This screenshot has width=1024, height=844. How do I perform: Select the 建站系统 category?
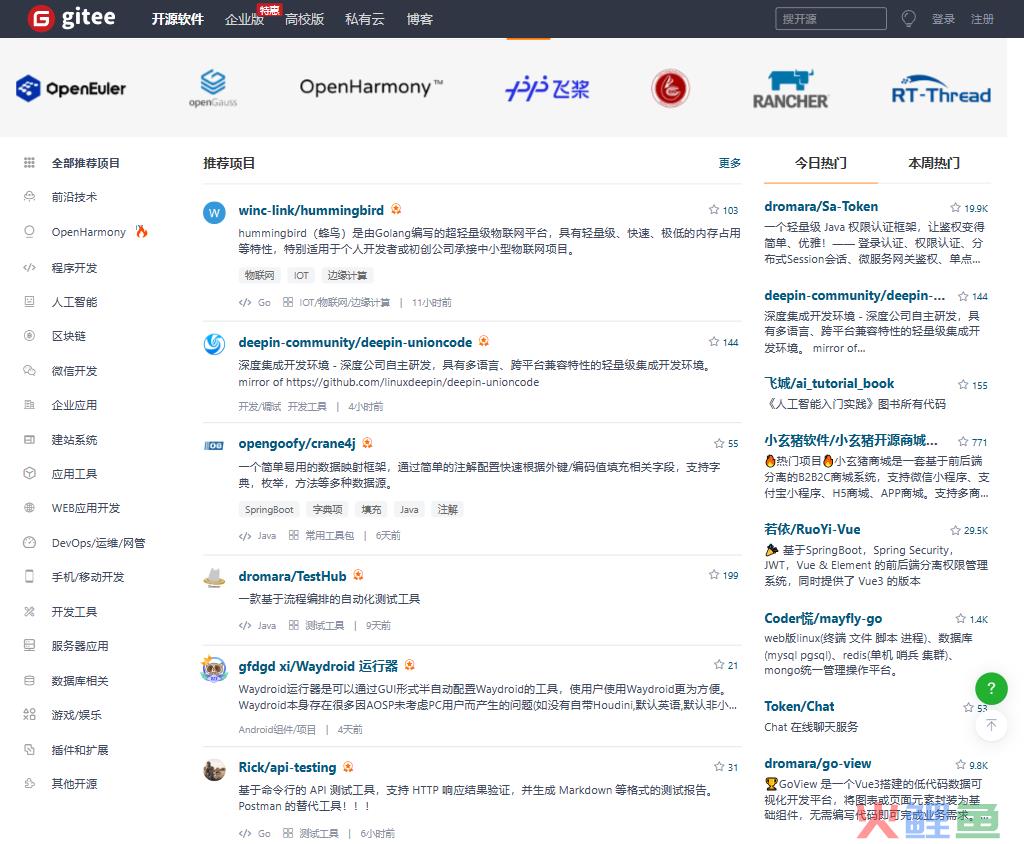74,440
